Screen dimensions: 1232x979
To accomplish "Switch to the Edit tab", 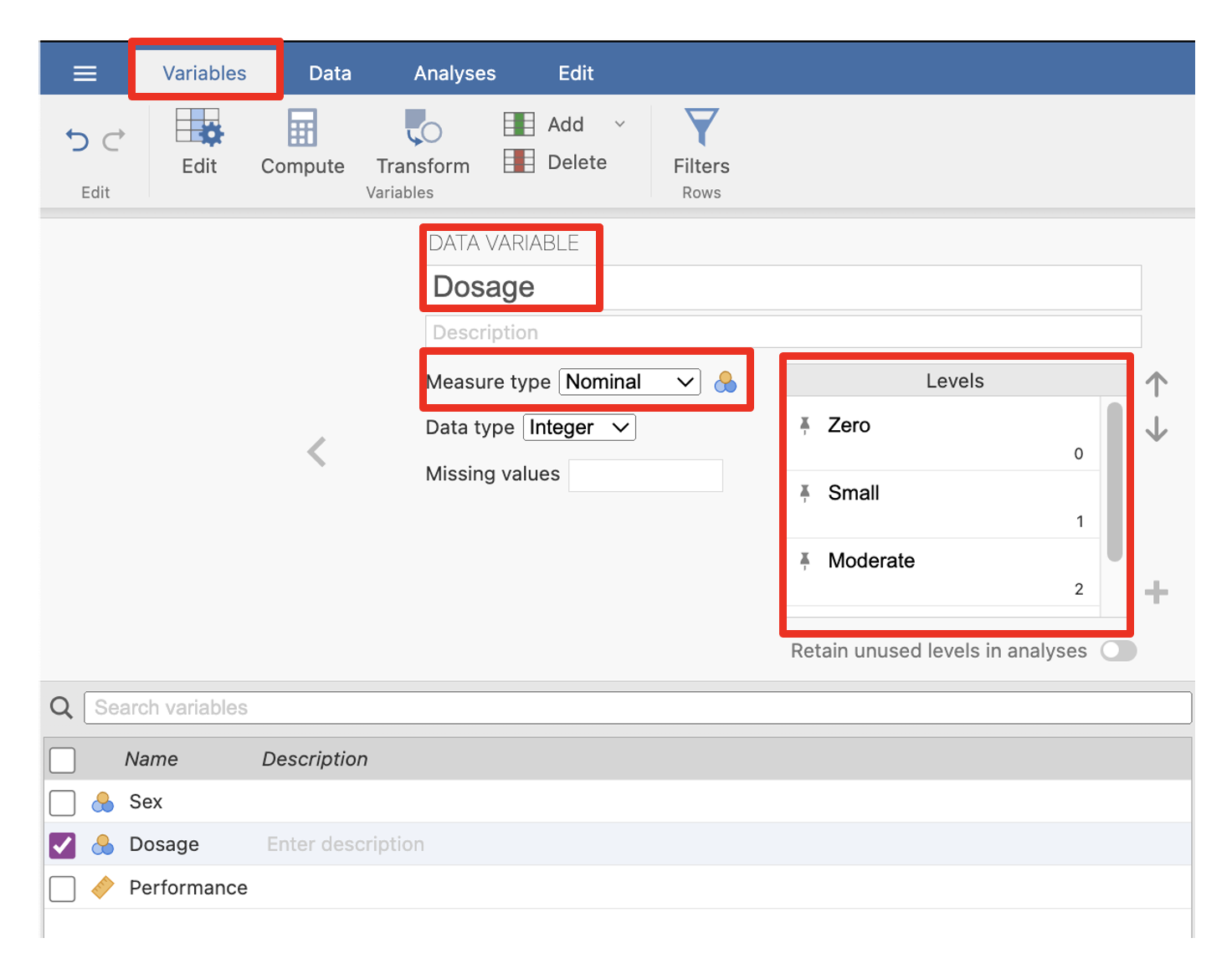I will tap(576, 74).
